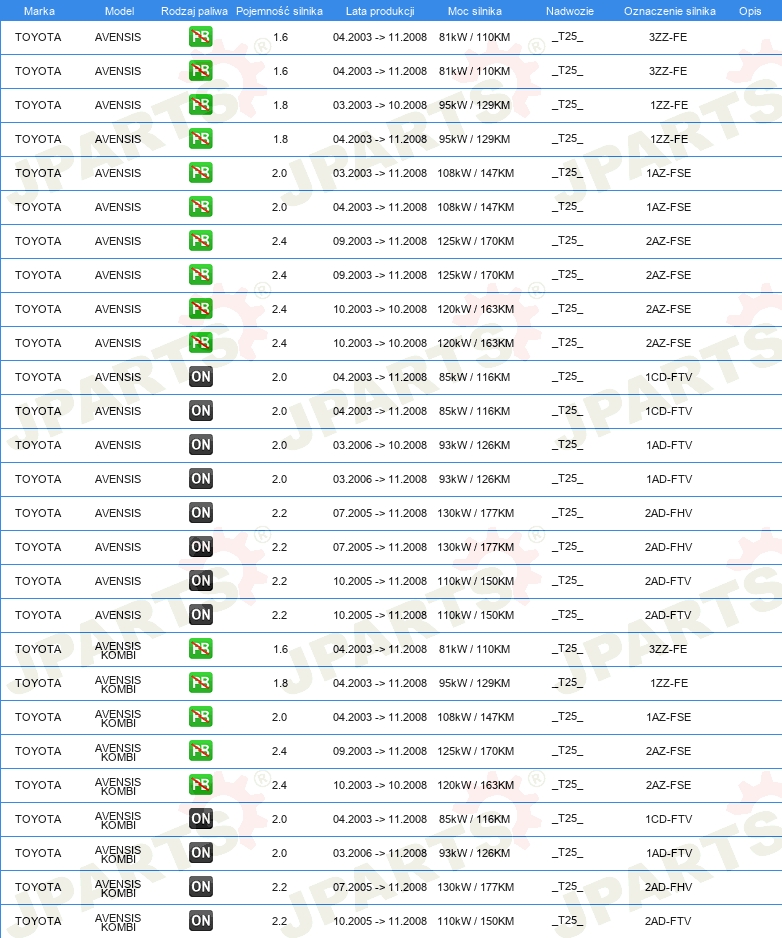Click petrol icon in AVENSIS KOMBI 120kW / 163KM row

point(200,784)
